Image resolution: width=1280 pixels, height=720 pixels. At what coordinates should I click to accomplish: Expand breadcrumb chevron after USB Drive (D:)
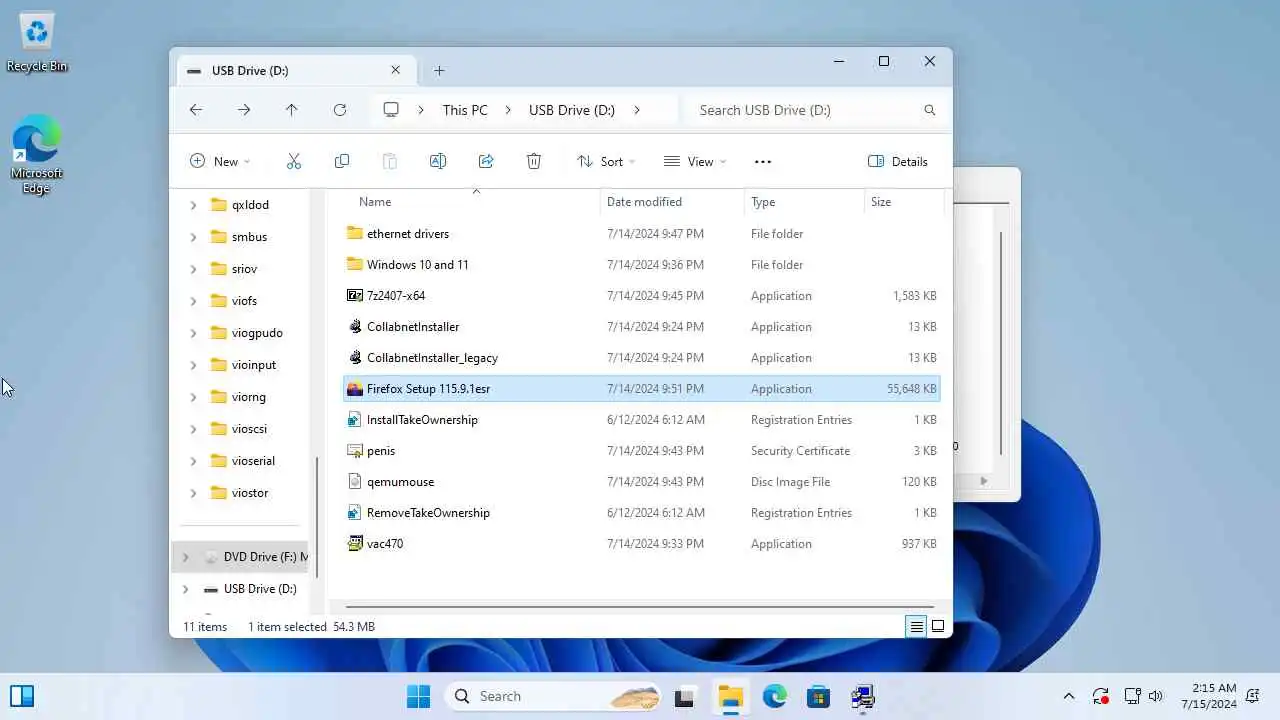coord(637,110)
